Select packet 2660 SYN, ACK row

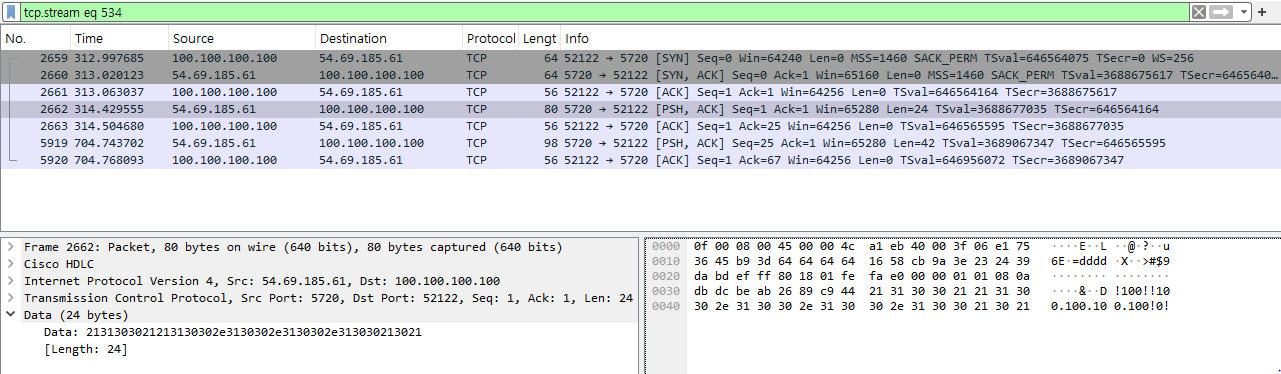[x=640, y=75]
